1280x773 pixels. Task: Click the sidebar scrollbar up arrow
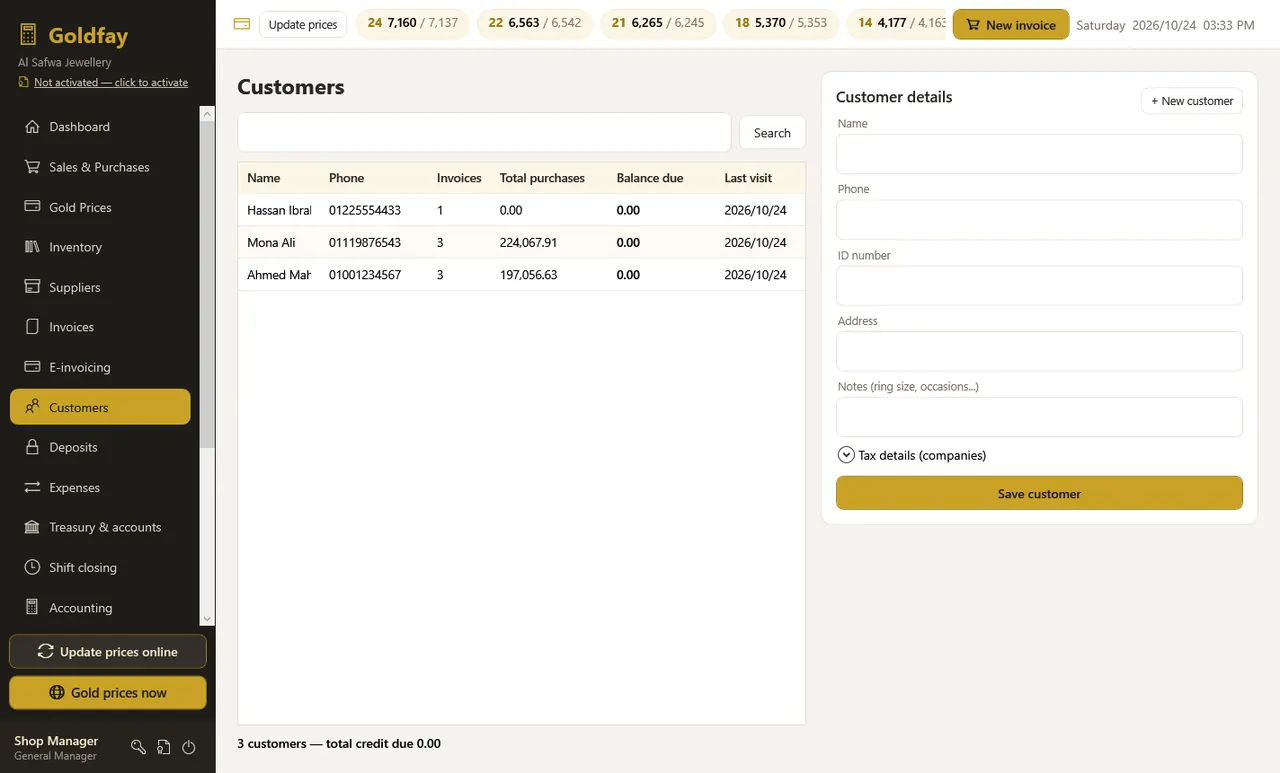coord(208,113)
